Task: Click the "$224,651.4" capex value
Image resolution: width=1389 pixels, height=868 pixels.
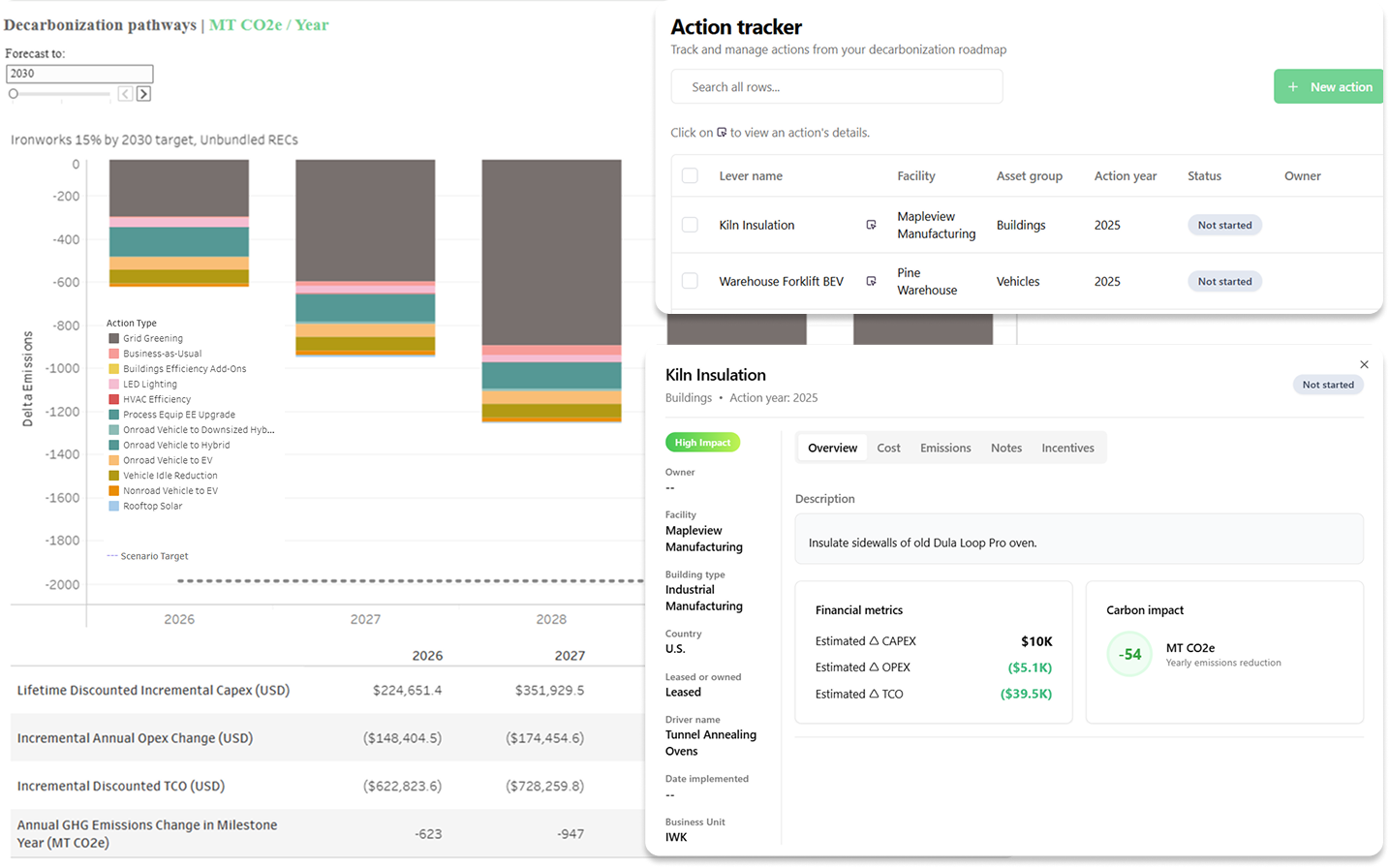Action: click(x=407, y=690)
